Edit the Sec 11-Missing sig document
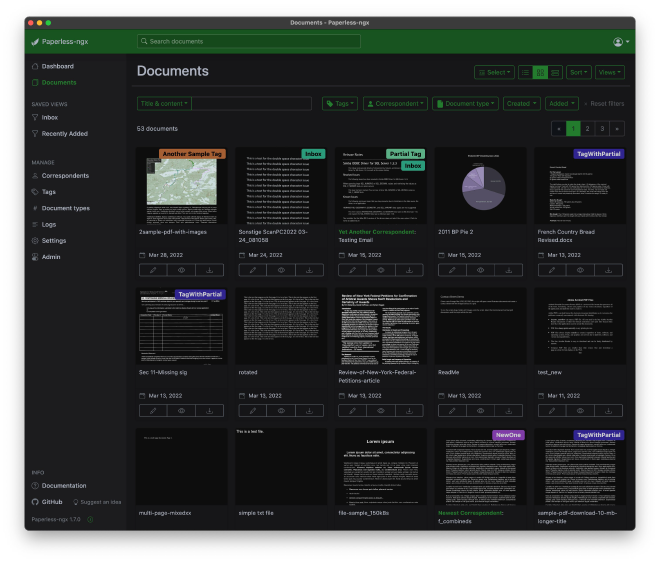The width and height of the screenshot is (660, 563). pyautogui.click(x=153, y=411)
